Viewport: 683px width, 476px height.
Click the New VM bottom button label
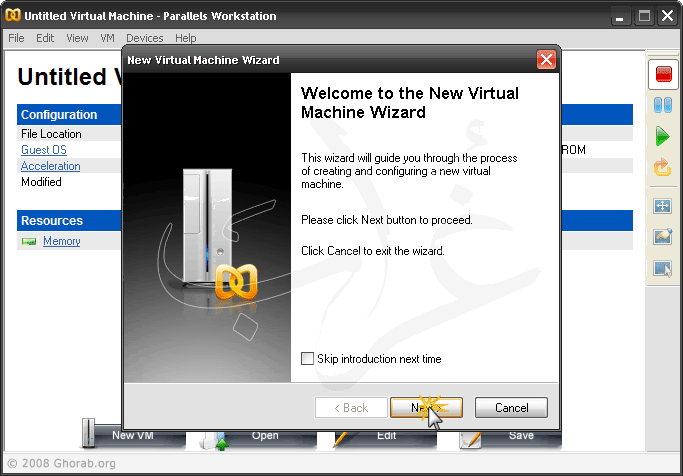(132, 435)
